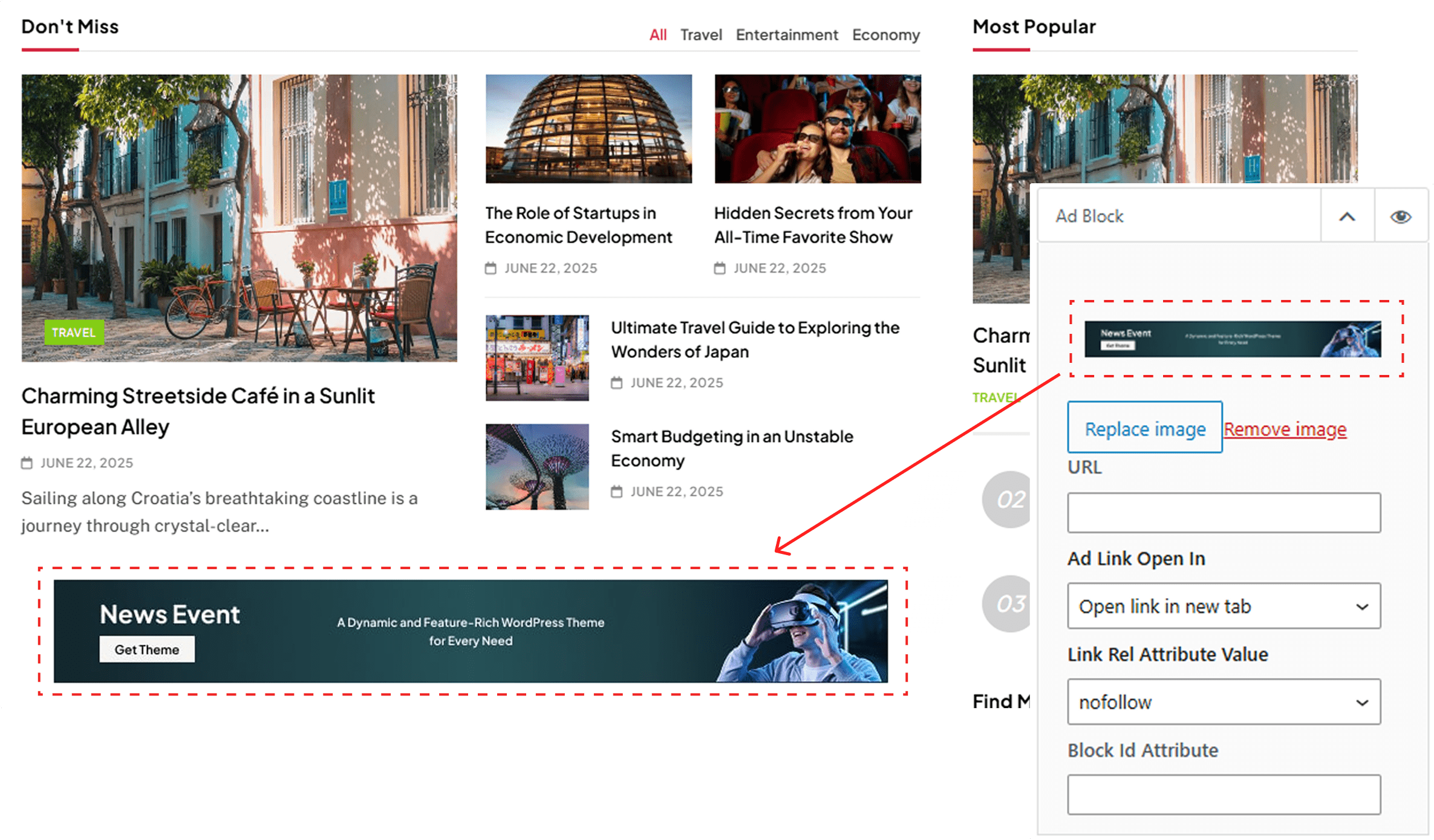Screen dimensions: 1434x840
Task: Select the Economy filter tab
Action: point(885,35)
